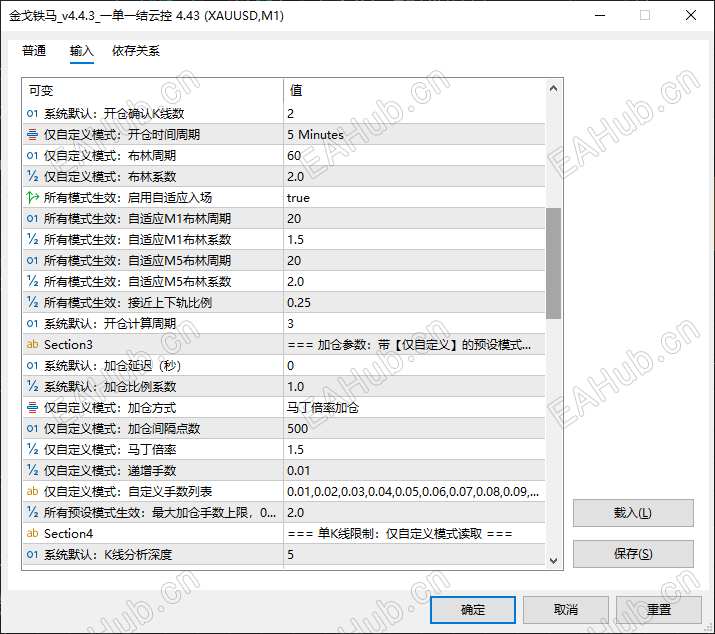Click the ab string icon beside Section4
Viewport: 715px width, 634px height.
[32, 533]
